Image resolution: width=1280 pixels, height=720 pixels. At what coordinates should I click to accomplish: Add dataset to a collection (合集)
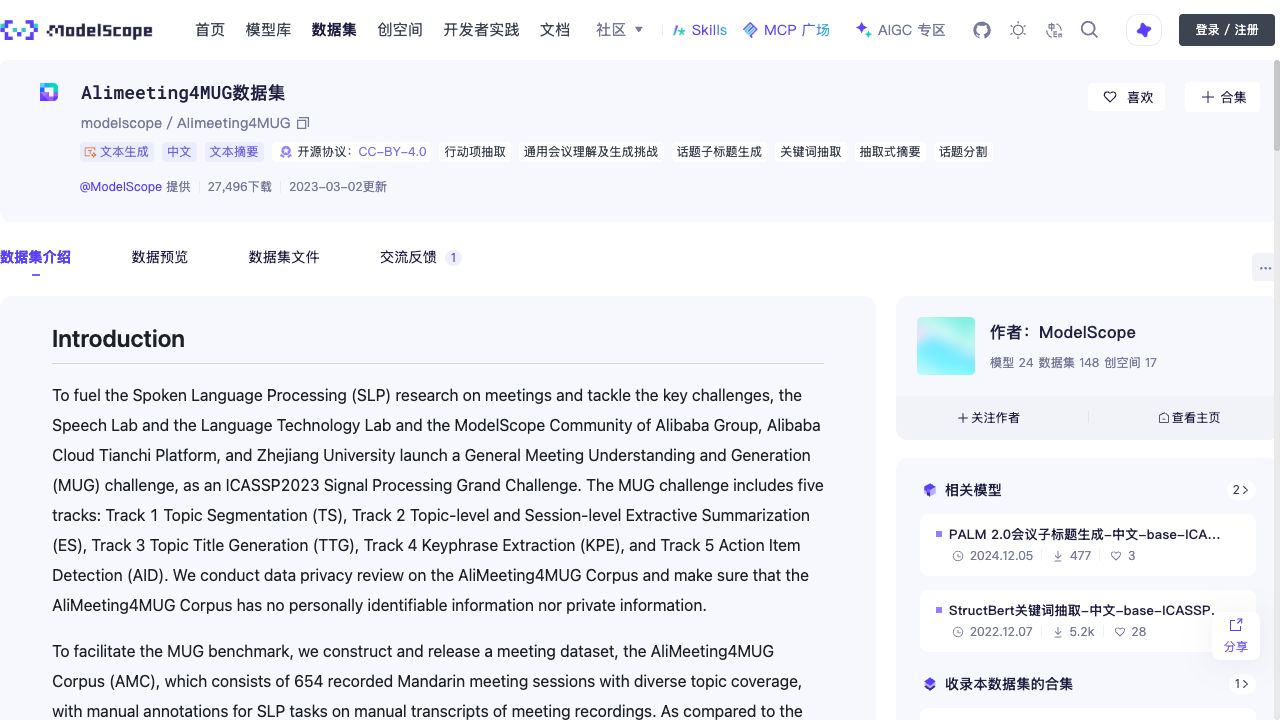pos(1223,97)
